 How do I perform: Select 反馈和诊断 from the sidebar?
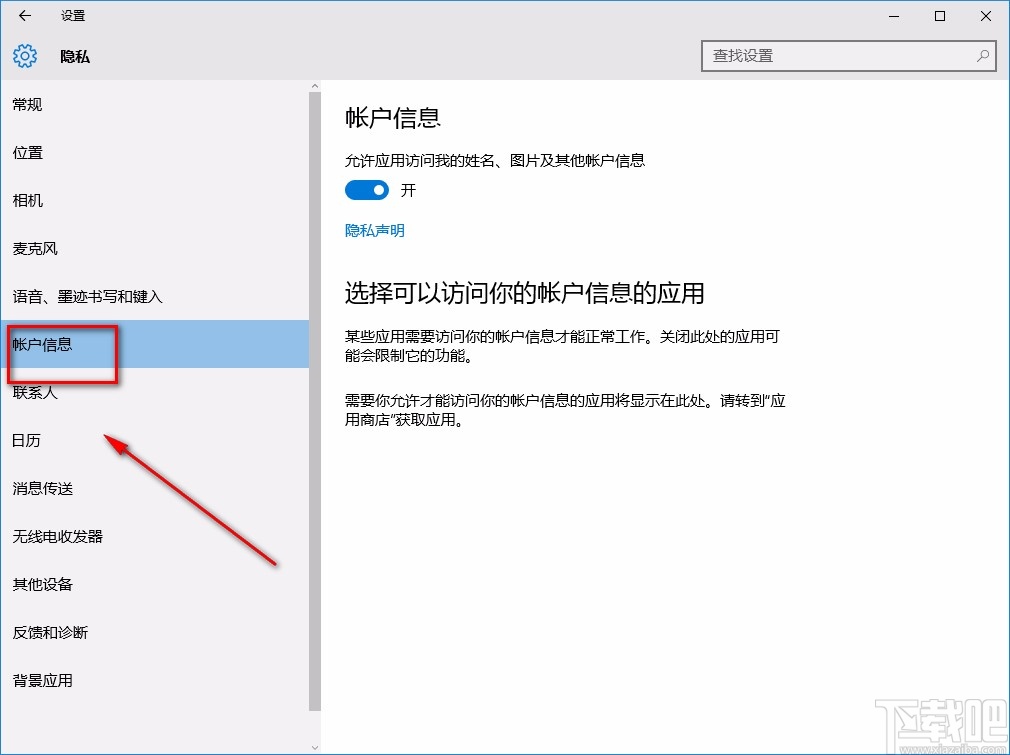click(x=50, y=632)
